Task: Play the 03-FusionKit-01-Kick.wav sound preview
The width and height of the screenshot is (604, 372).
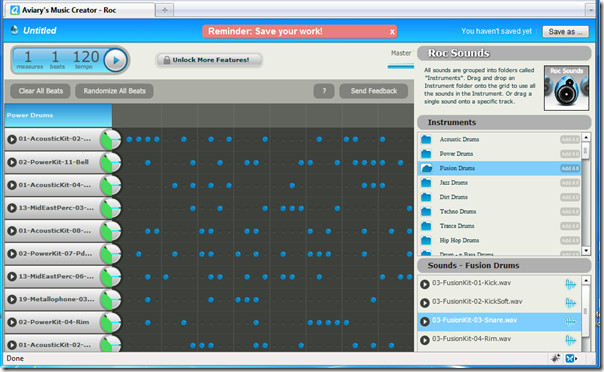Action: click(x=424, y=284)
